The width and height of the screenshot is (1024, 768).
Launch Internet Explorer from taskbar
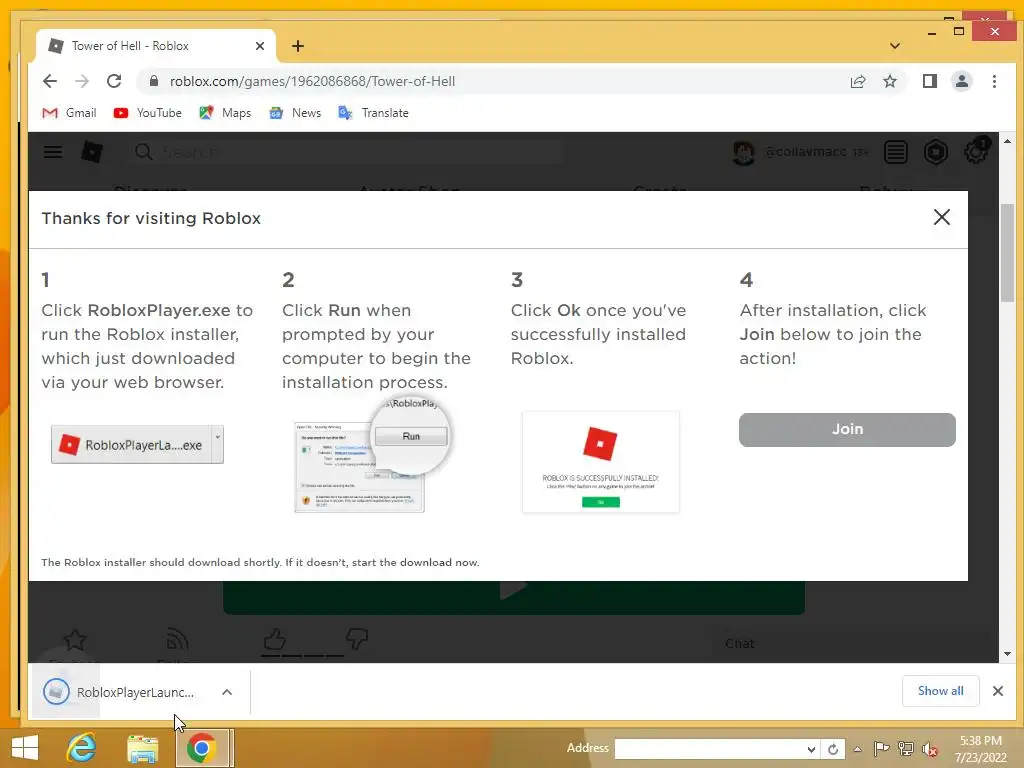pyautogui.click(x=82, y=748)
